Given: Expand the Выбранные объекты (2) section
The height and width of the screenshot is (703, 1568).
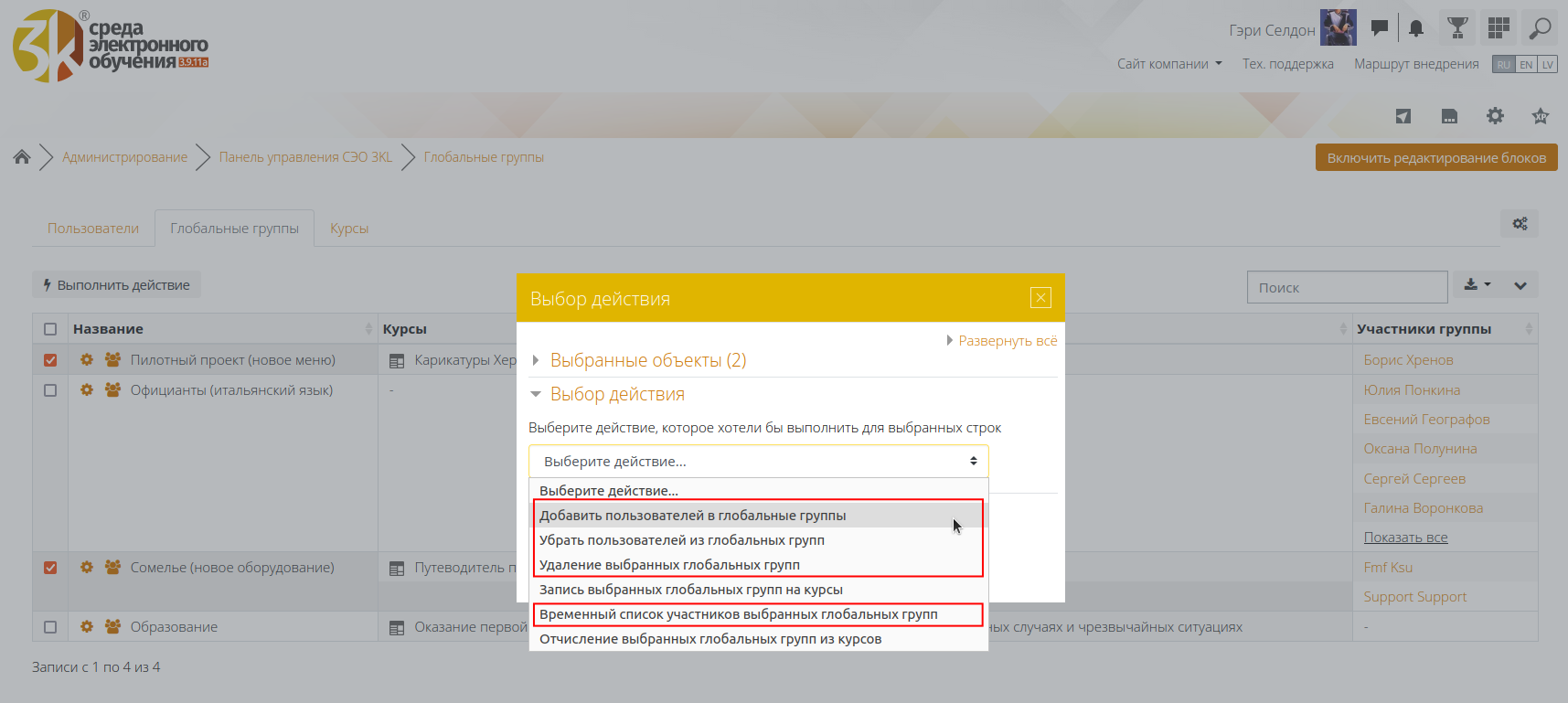Looking at the screenshot, I should [647, 360].
